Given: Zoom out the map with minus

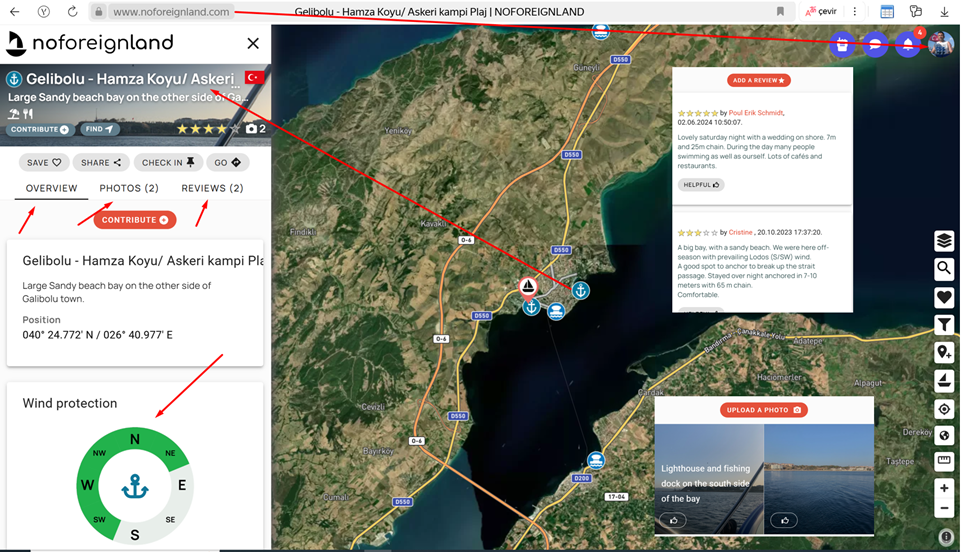Looking at the screenshot, I should click(944, 509).
